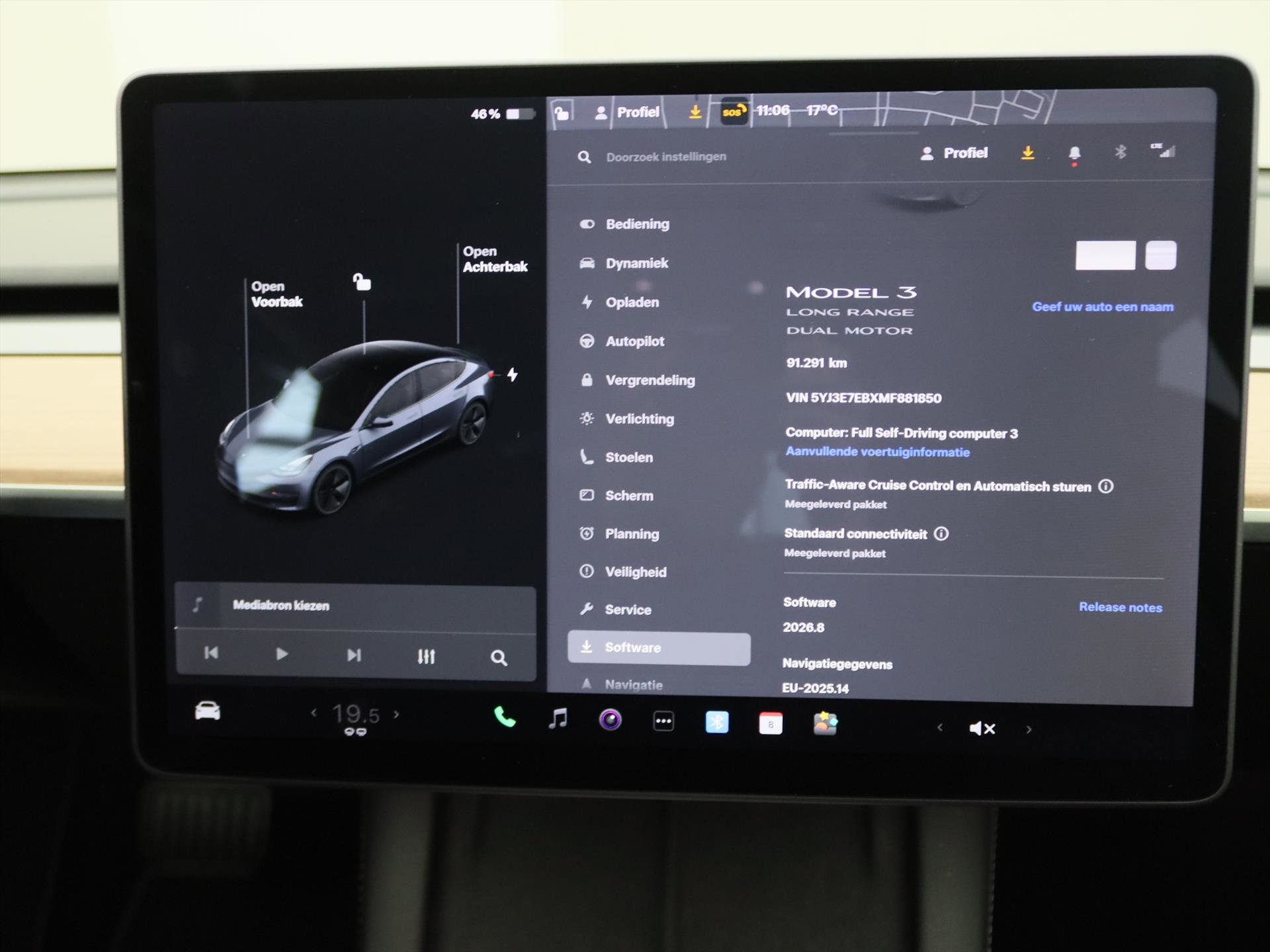Tap the software version 2026.8
1270x952 pixels.
[x=804, y=627]
